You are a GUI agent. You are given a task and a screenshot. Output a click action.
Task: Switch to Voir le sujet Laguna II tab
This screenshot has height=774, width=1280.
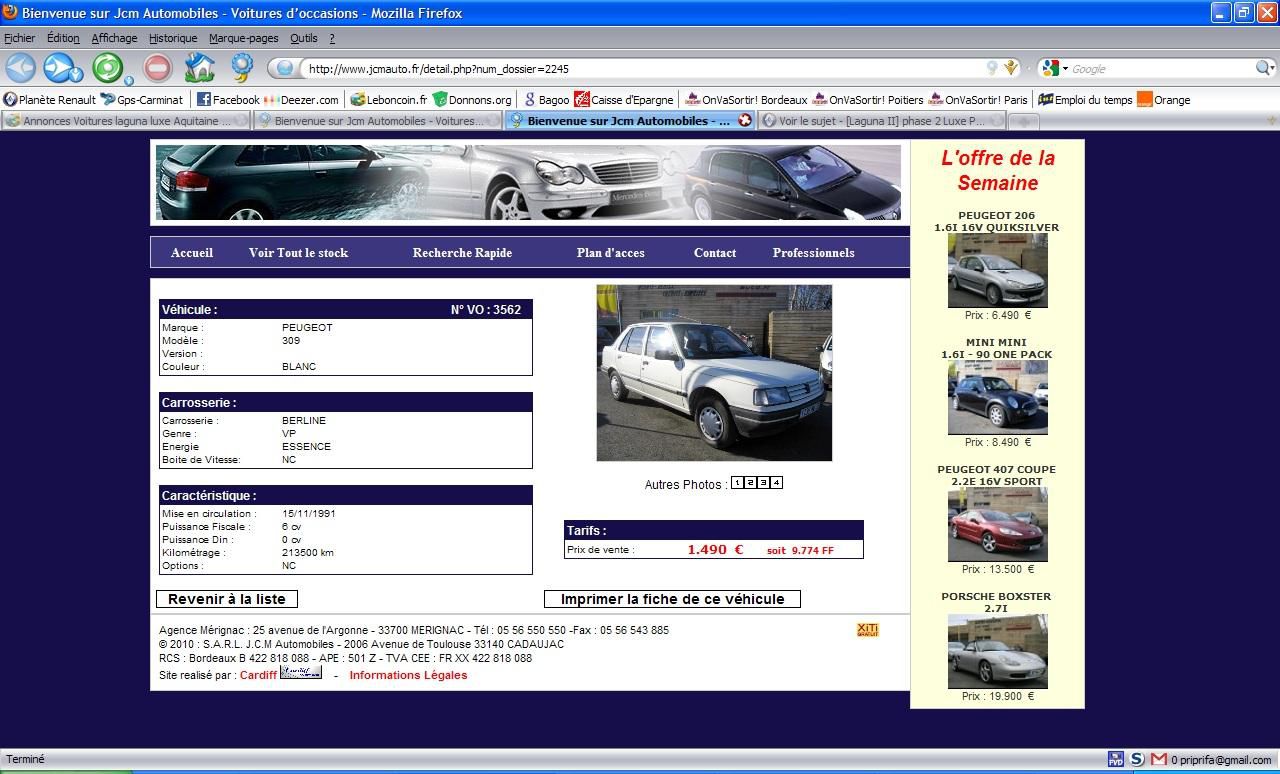click(x=880, y=121)
